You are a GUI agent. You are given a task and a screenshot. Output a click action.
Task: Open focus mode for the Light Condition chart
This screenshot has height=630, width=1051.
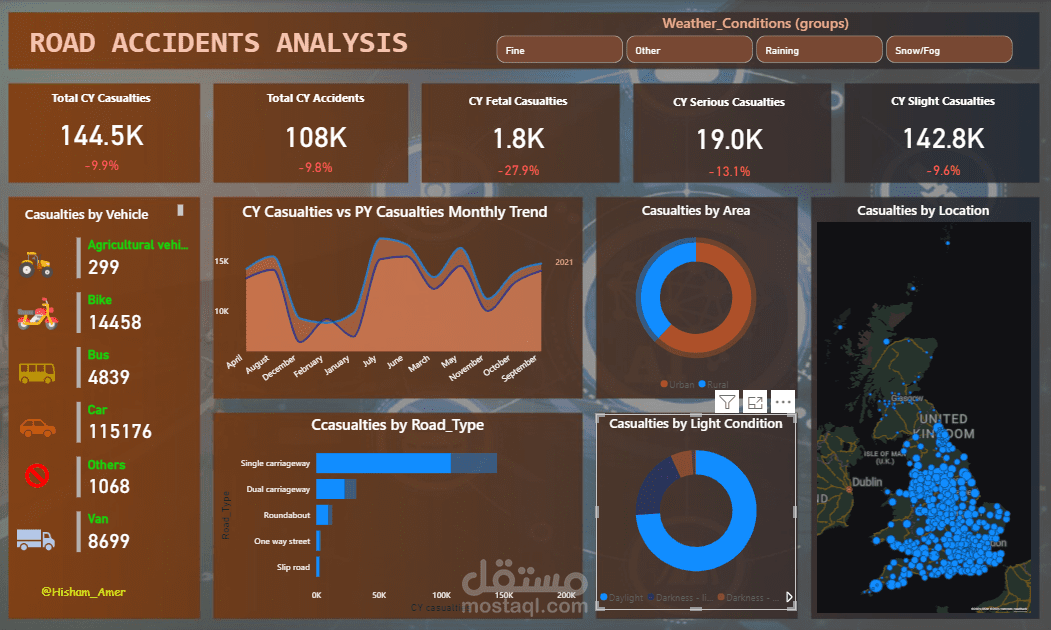click(754, 401)
